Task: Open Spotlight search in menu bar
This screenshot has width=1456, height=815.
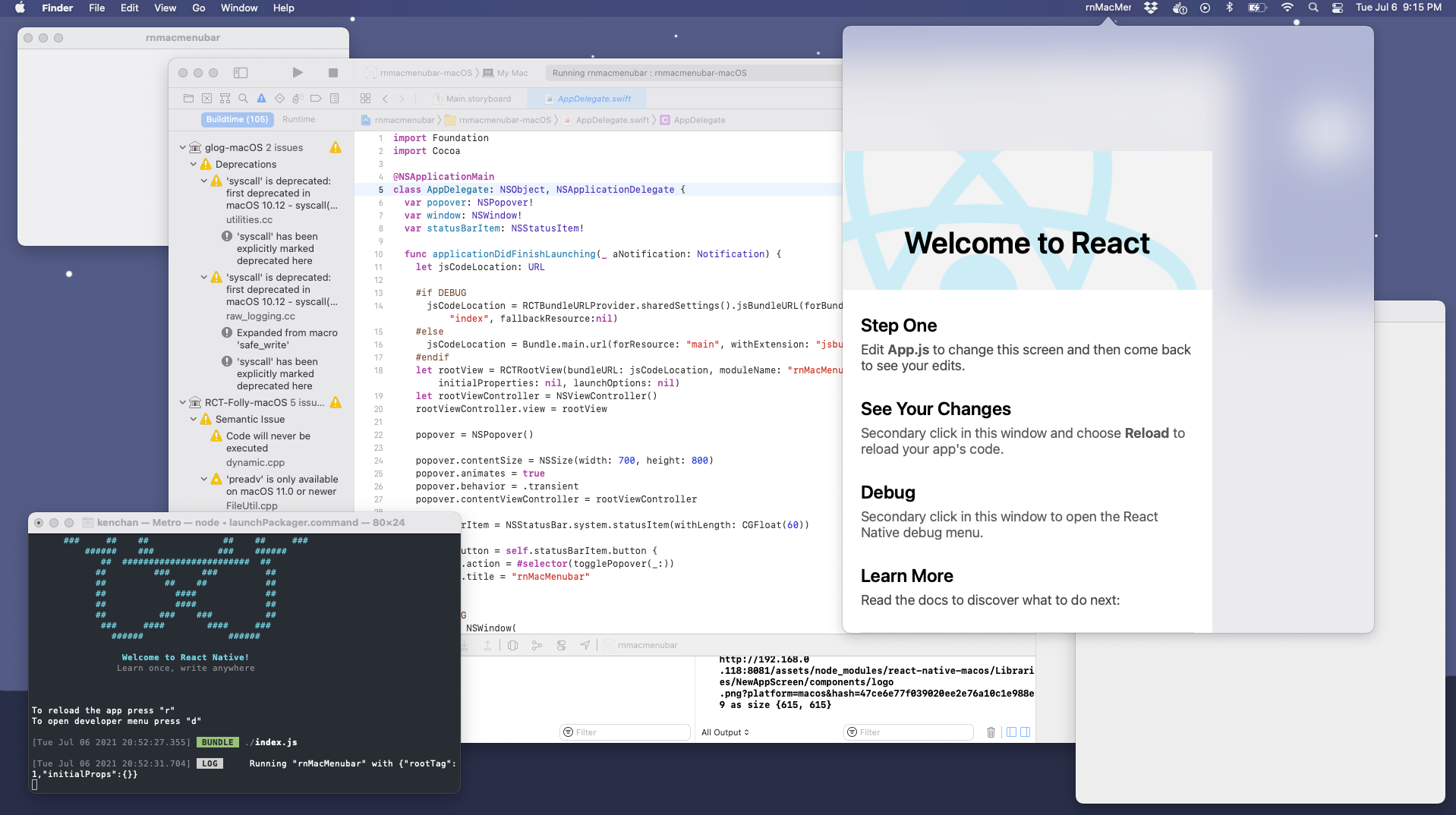Action: [1313, 8]
